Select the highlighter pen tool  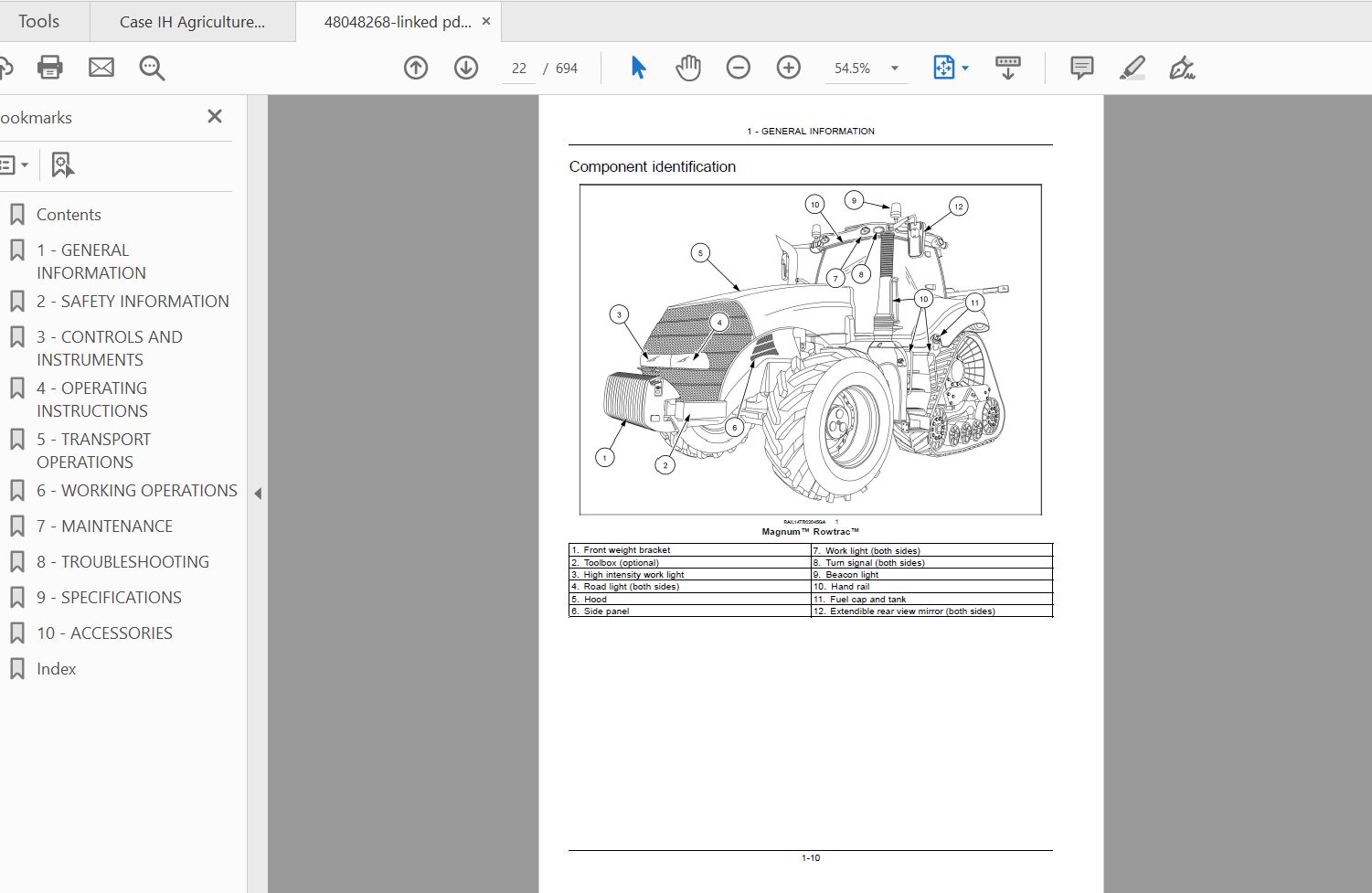(x=1132, y=68)
